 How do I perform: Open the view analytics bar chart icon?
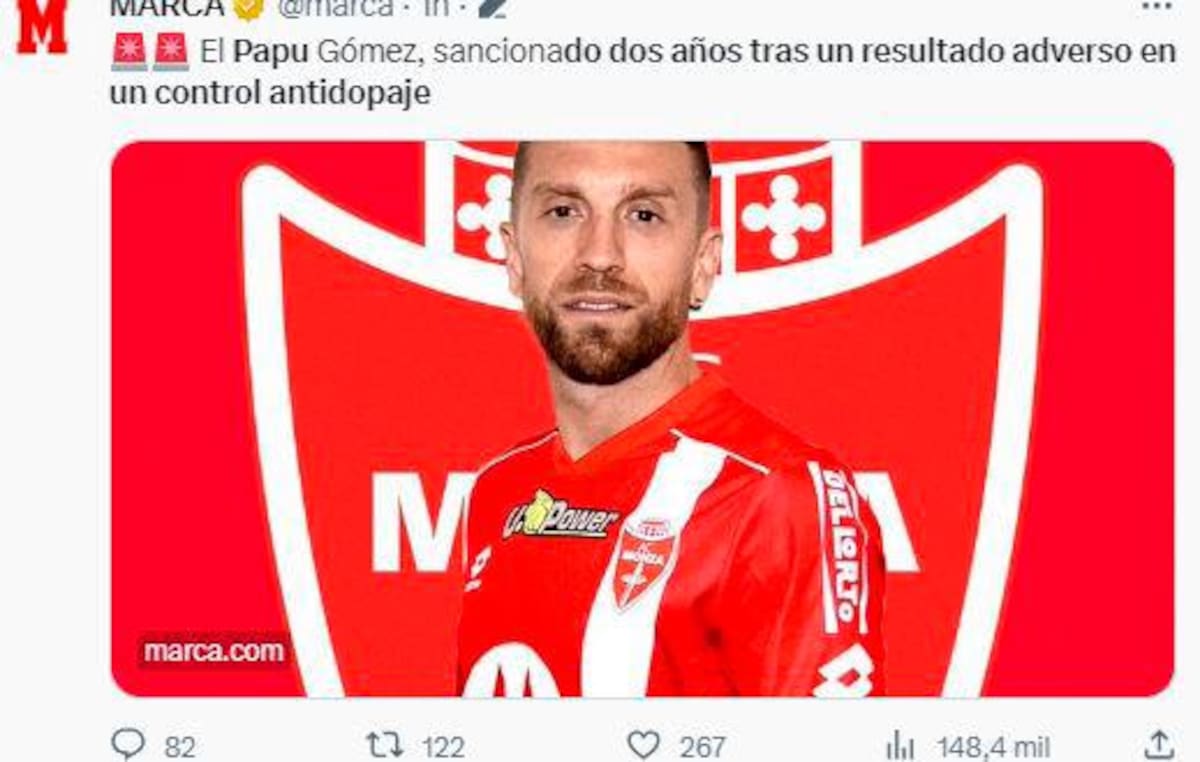900,746
